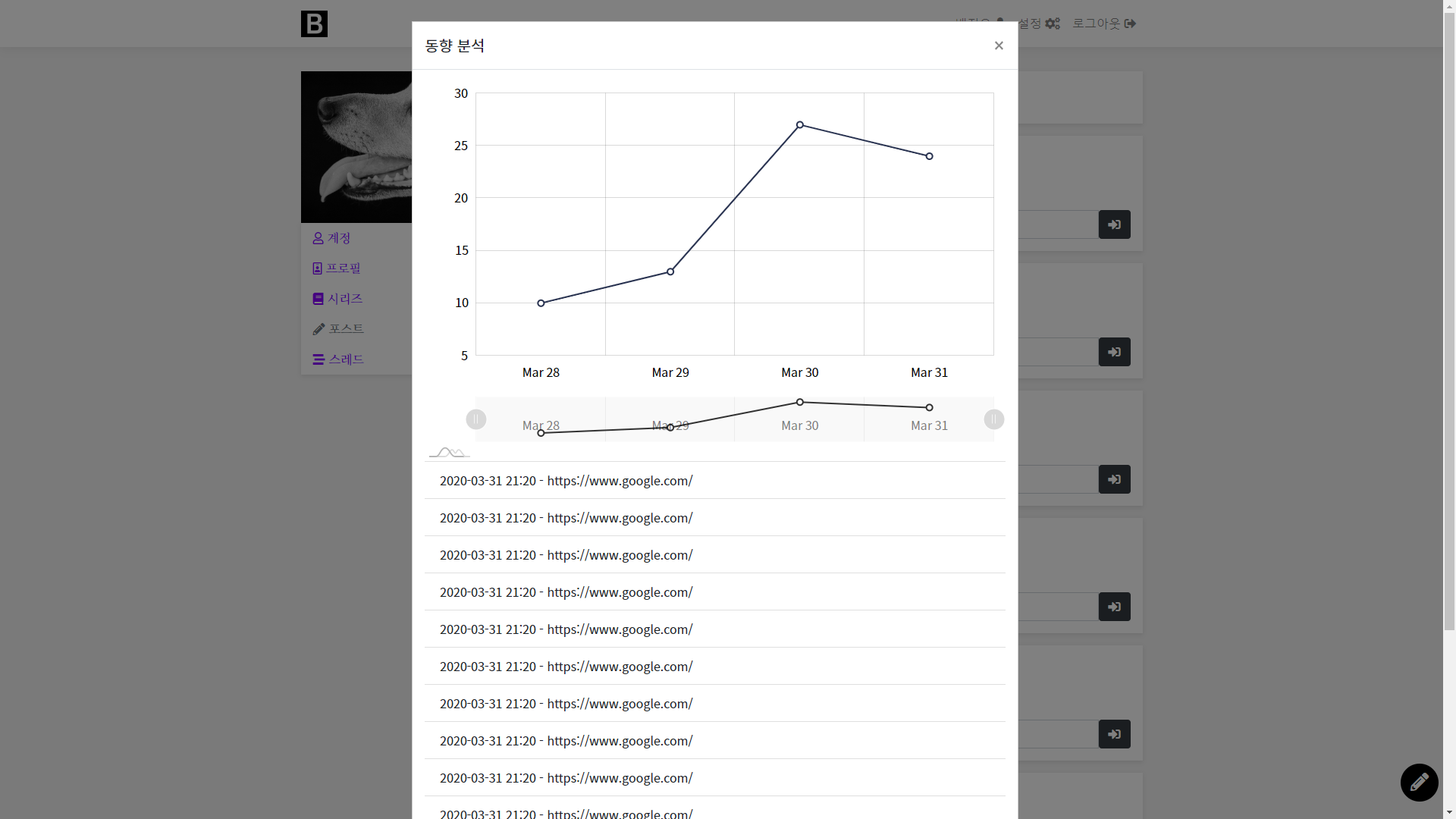This screenshot has height=819, width=1456.
Task: Click the fourth sign-in arrow icon button
Action: (x=1114, y=607)
